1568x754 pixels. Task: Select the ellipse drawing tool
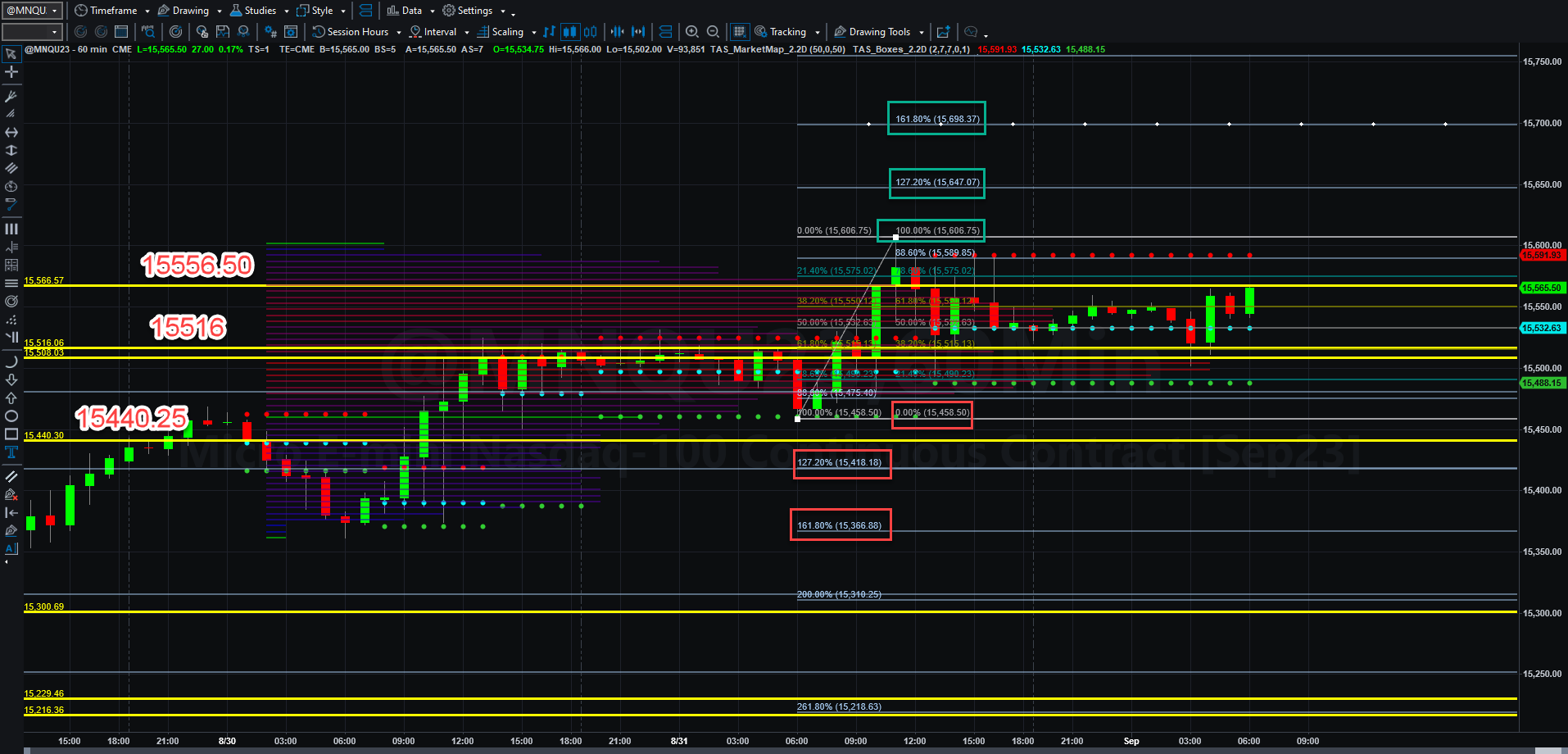11,416
